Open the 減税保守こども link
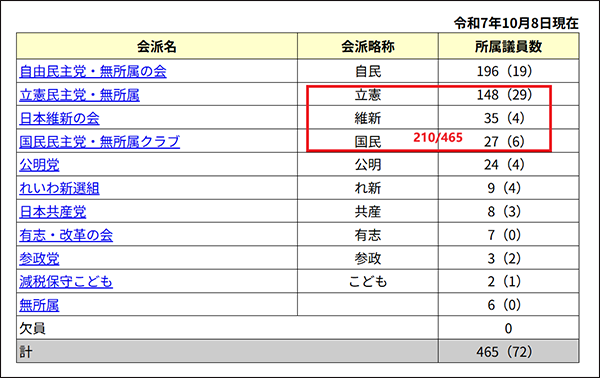The width and height of the screenshot is (600, 378). click(66, 282)
